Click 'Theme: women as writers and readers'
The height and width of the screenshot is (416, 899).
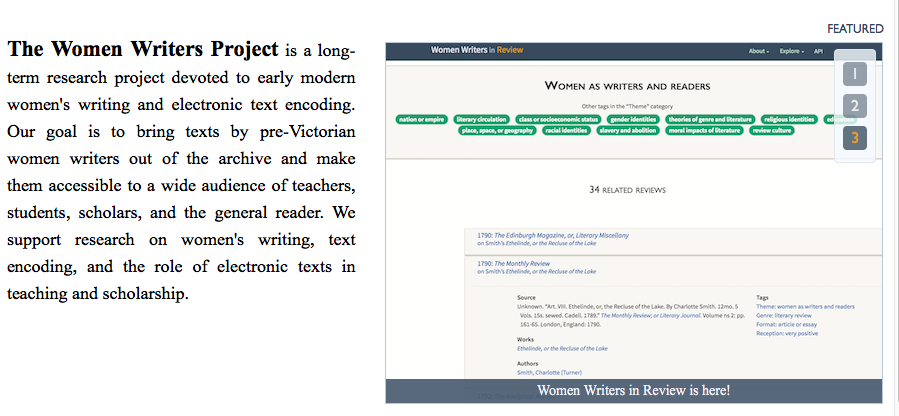(x=805, y=307)
